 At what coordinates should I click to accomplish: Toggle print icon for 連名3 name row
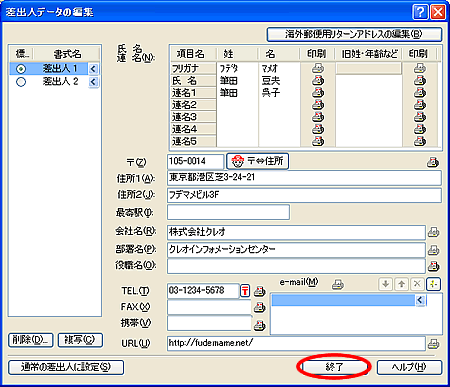click(318, 117)
